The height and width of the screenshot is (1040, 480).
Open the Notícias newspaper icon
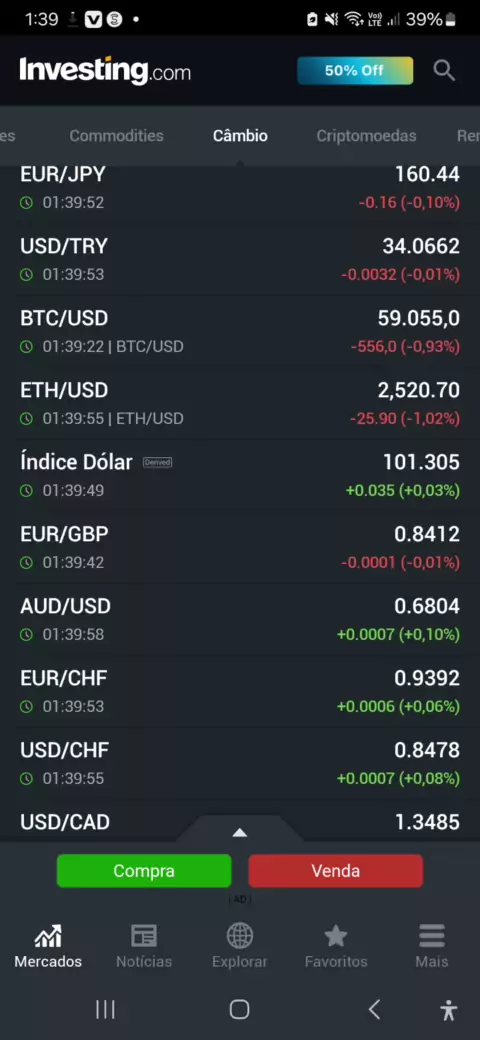(x=144, y=936)
